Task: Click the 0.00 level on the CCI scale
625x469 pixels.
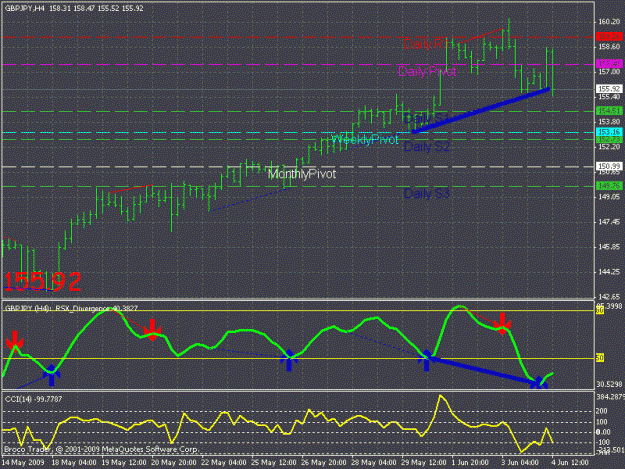Action: coord(603,432)
